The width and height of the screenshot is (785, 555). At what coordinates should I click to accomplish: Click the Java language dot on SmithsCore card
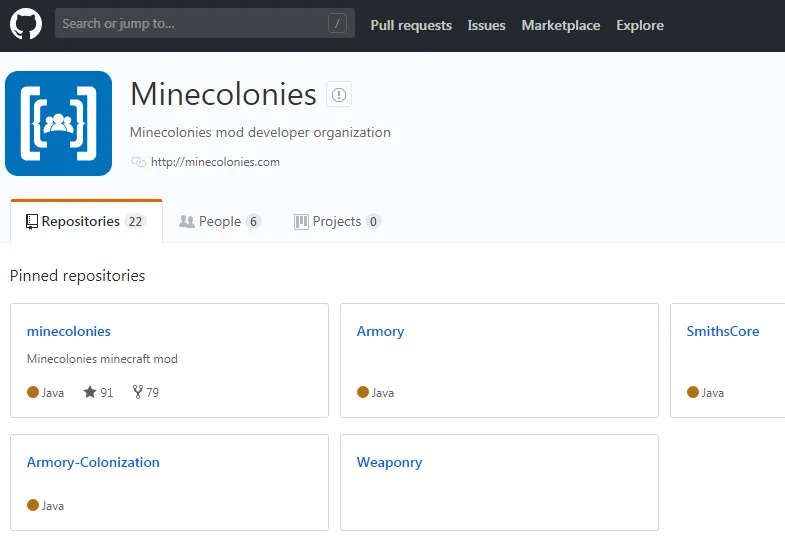693,392
